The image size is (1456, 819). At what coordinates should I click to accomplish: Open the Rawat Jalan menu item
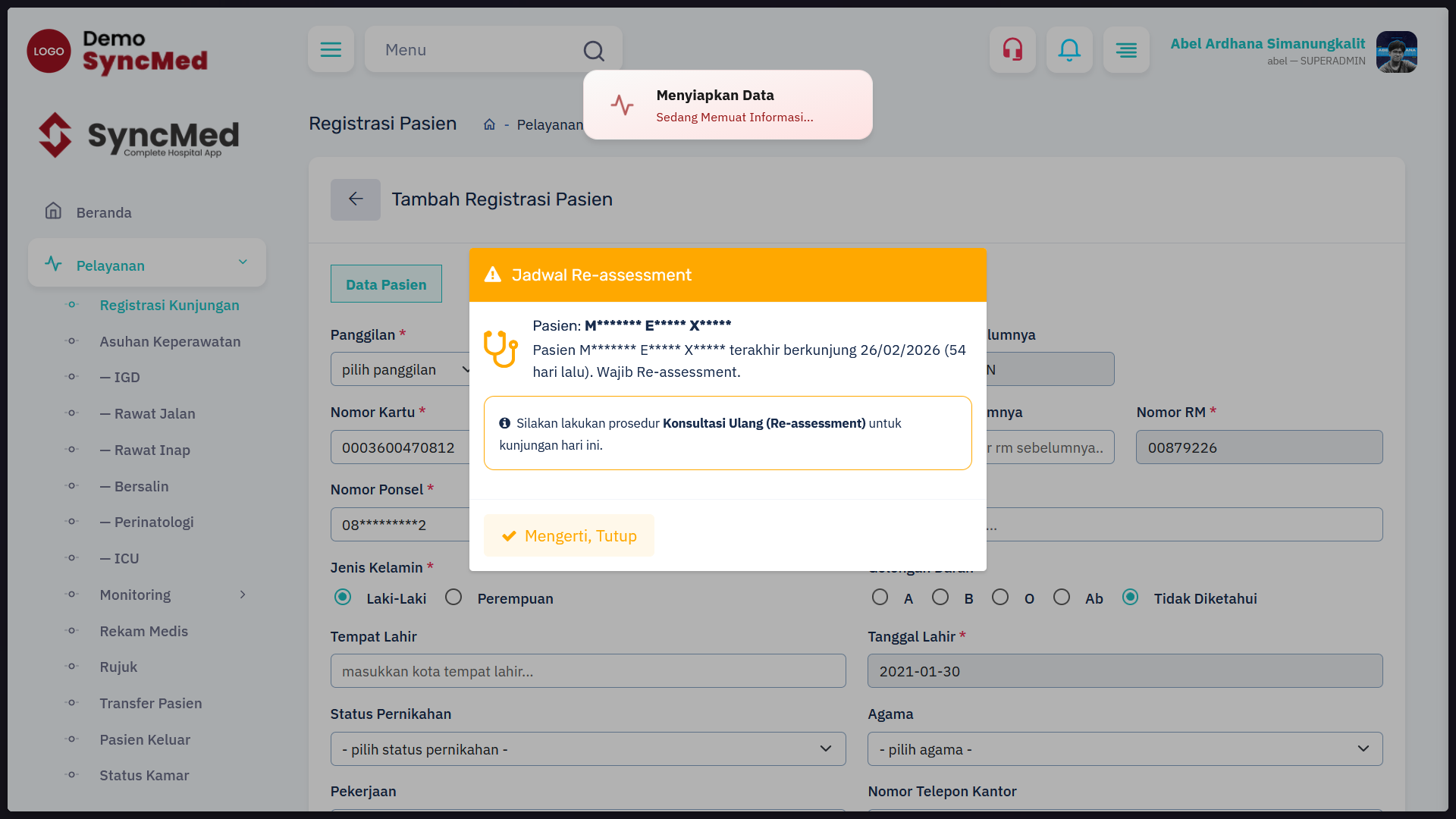pyautogui.click(x=147, y=413)
